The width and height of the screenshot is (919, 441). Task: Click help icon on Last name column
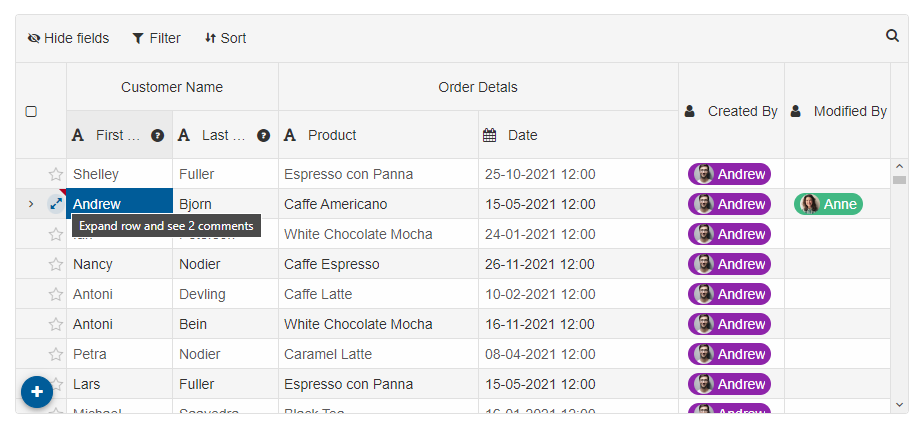coord(263,135)
